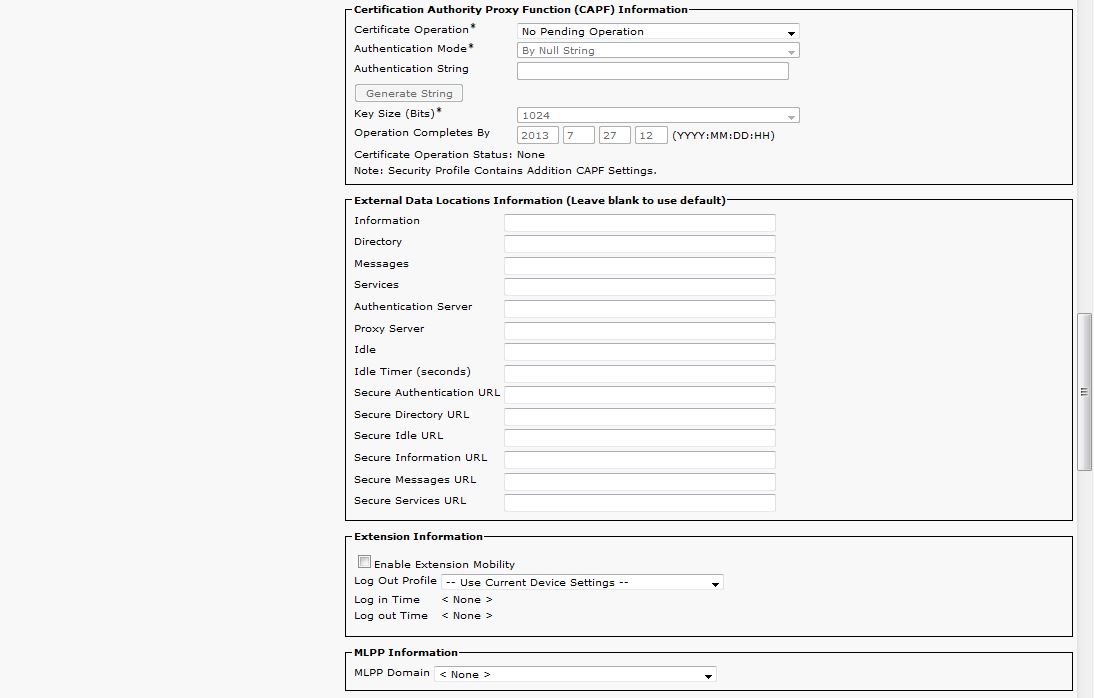
Task: Focus the Authentication Server field
Action: (x=639, y=309)
